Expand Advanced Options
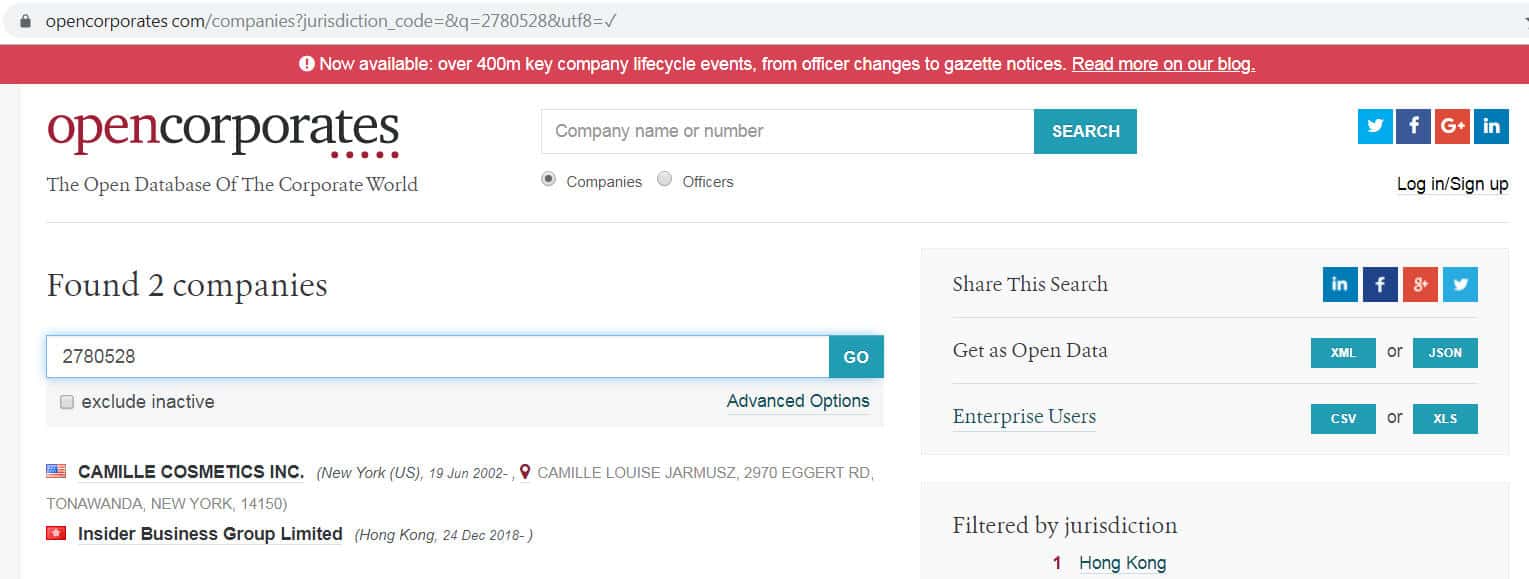The height and width of the screenshot is (579, 1529). point(798,401)
